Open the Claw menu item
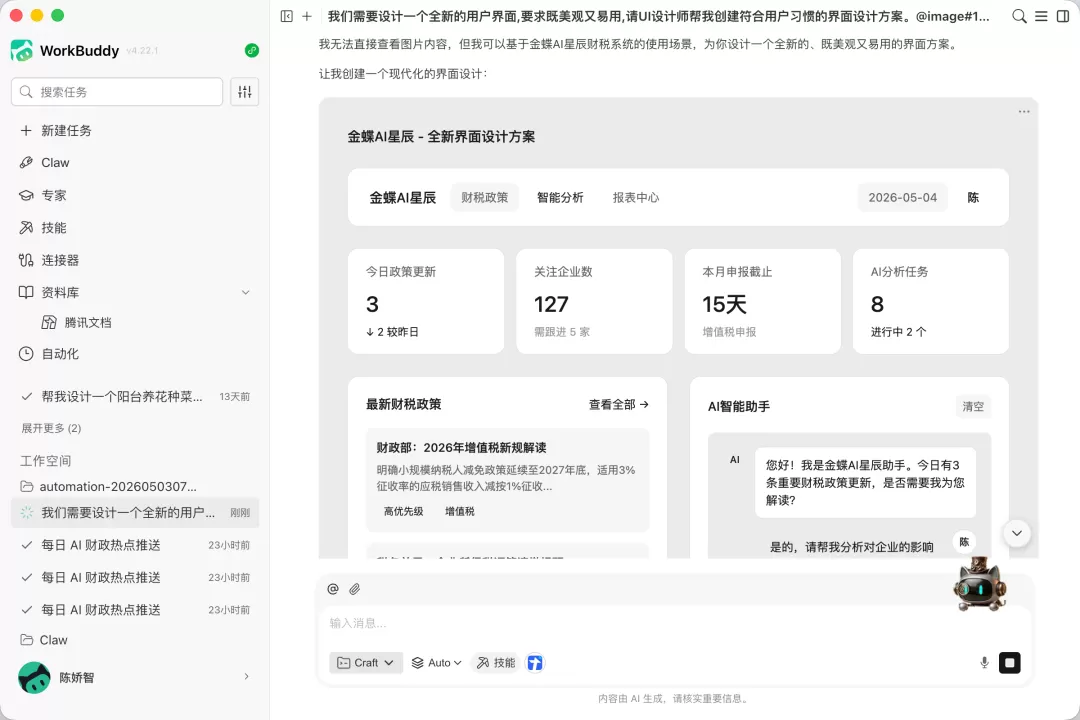1080x720 pixels. pos(135,163)
